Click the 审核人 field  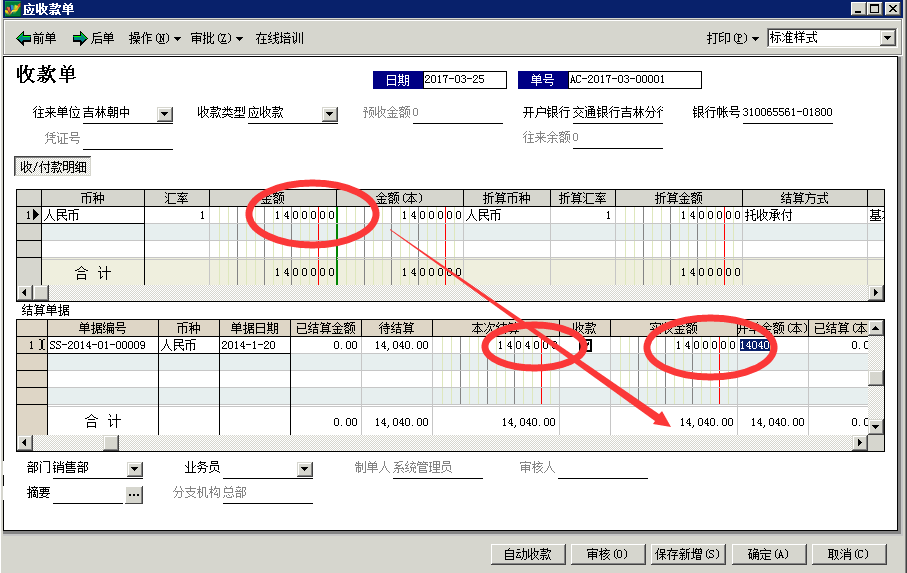point(603,468)
